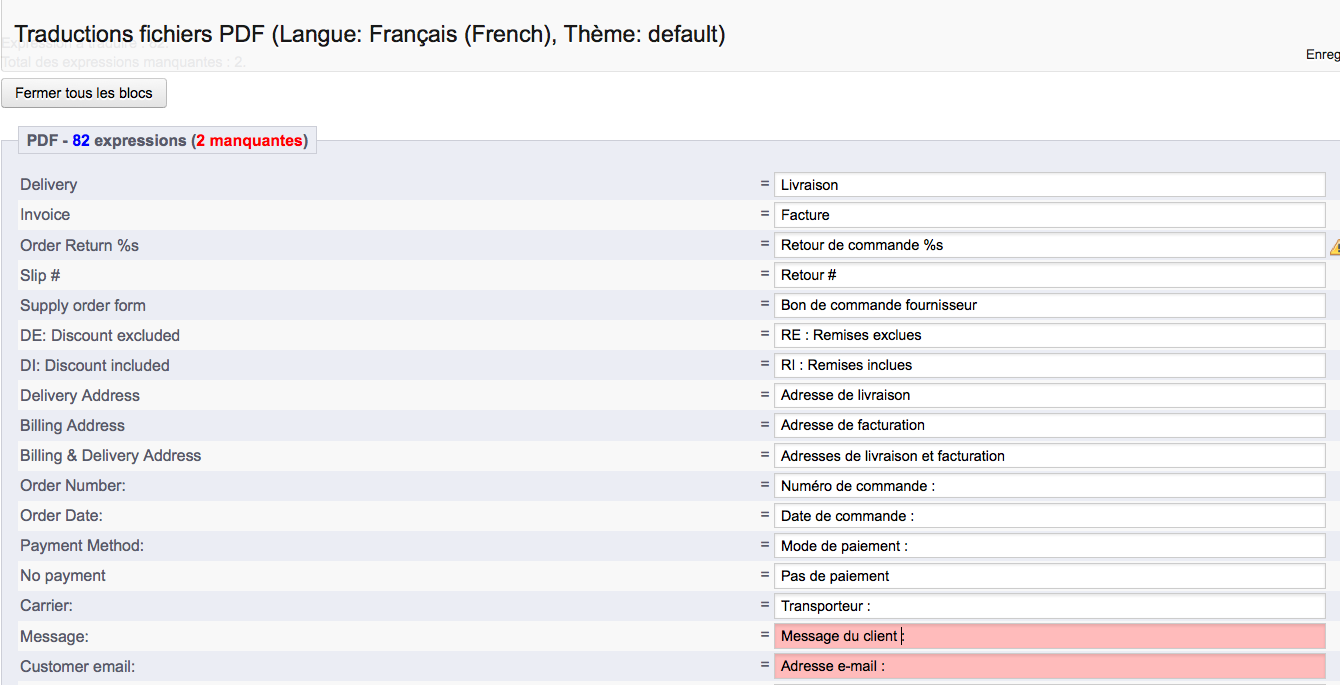The height and width of the screenshot is (685, 1340).
Task: Focus the 'Pas de paiement' text box
Action: (x=1049, y=576)
